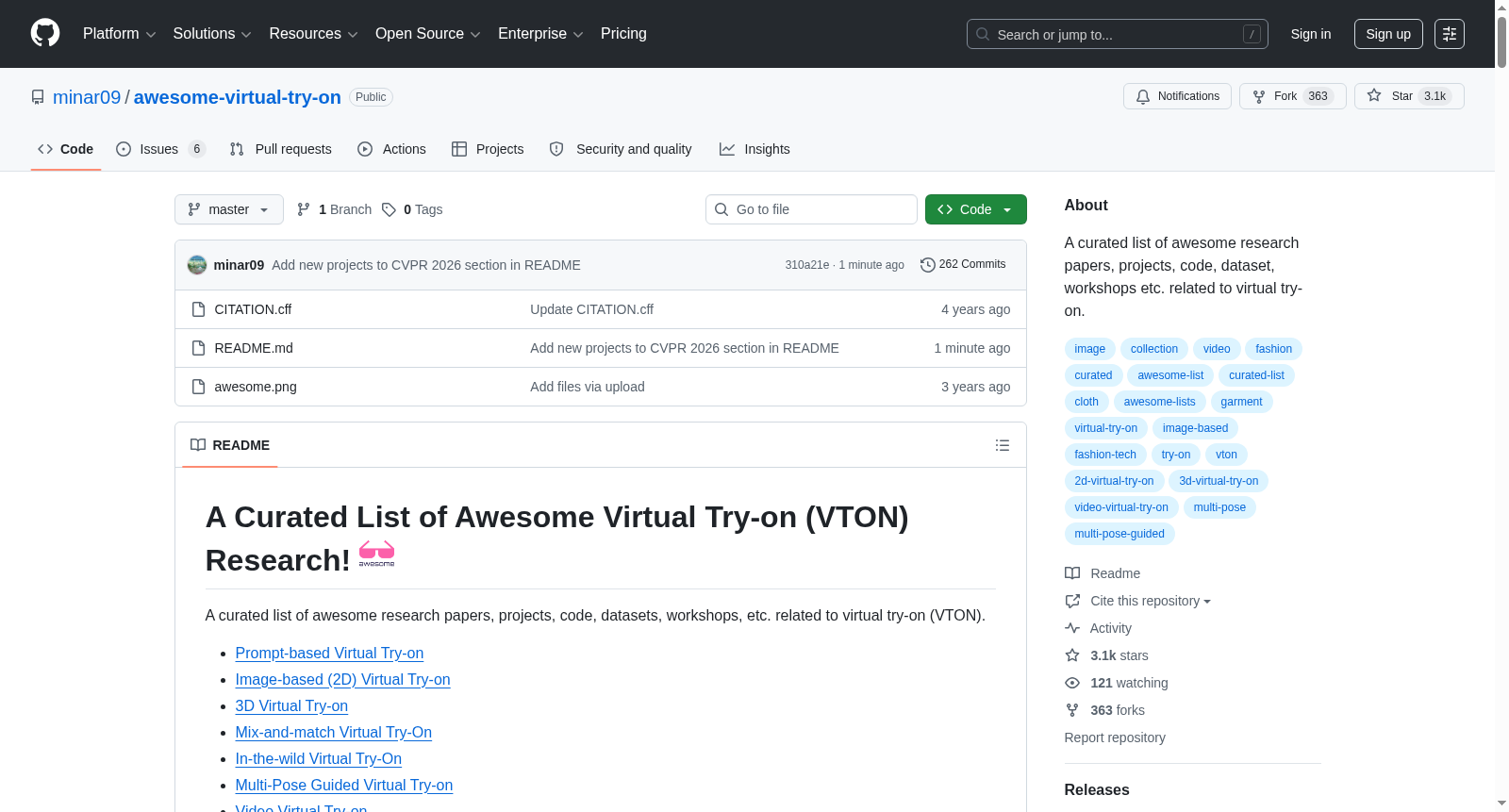Screen dimensions: 1509x812
Task: Expand the Solutions menu
Action: pyautogui.click(x=212, y=34)
